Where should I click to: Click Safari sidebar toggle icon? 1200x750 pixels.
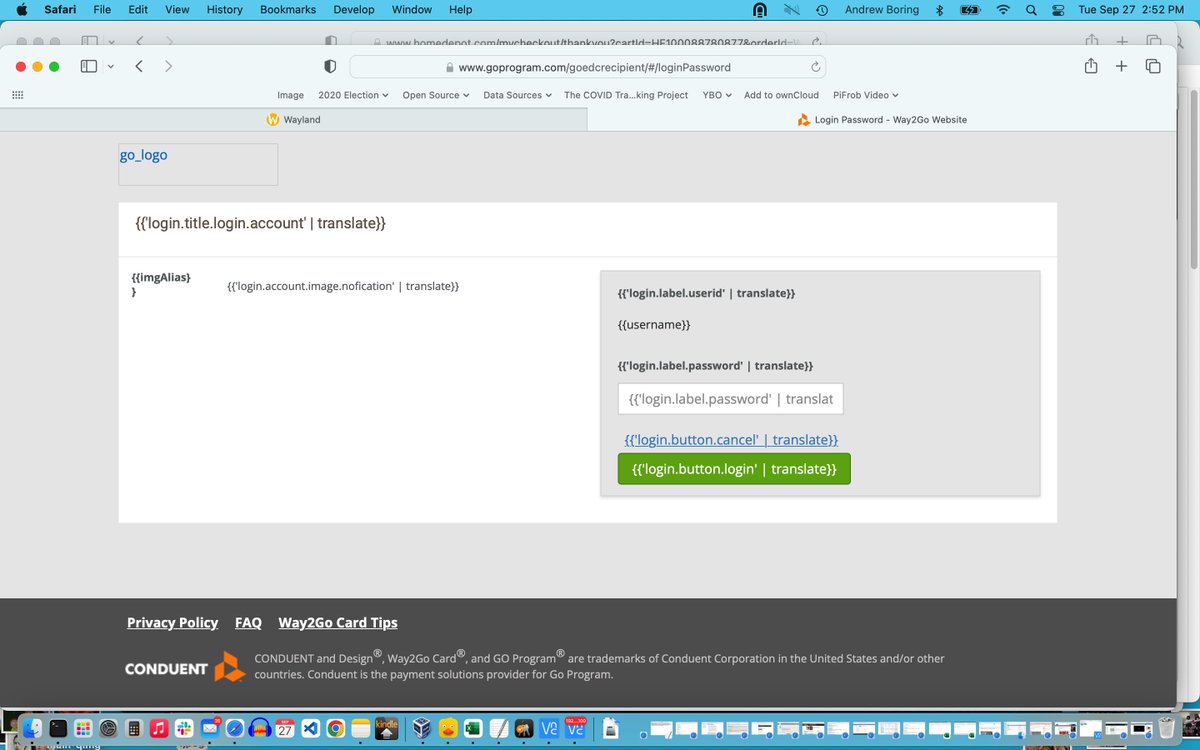(x=88, y=67)
